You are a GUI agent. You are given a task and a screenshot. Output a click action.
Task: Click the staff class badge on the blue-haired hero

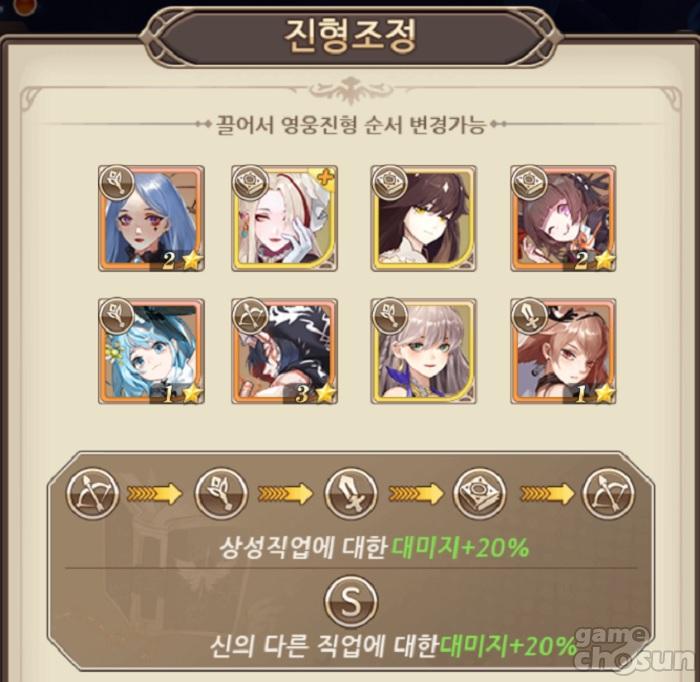(117, 183)
